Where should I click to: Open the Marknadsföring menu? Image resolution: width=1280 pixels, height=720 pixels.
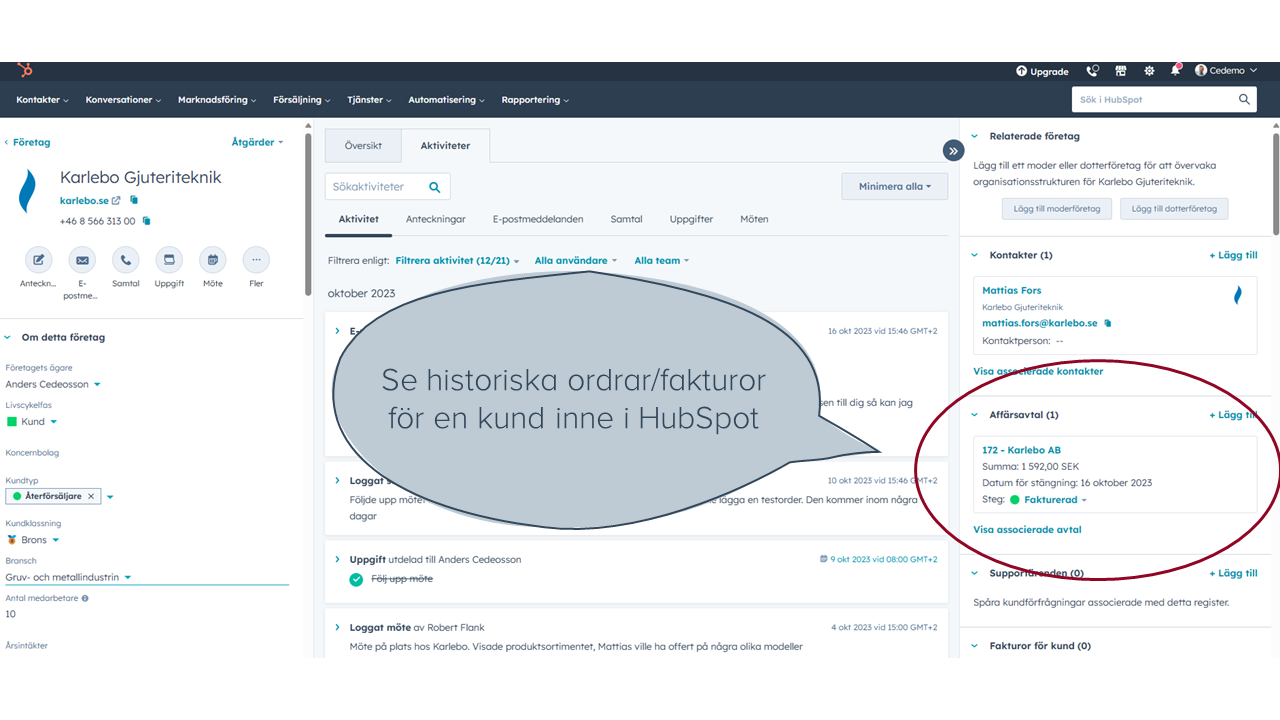pos(217,100)
